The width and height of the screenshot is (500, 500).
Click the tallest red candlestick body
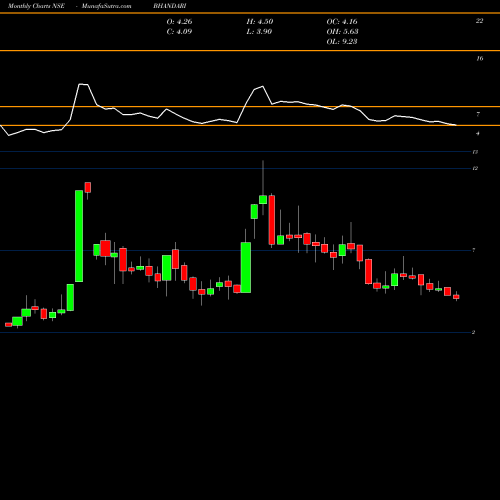pyautogui.click(x=272, y=220)
